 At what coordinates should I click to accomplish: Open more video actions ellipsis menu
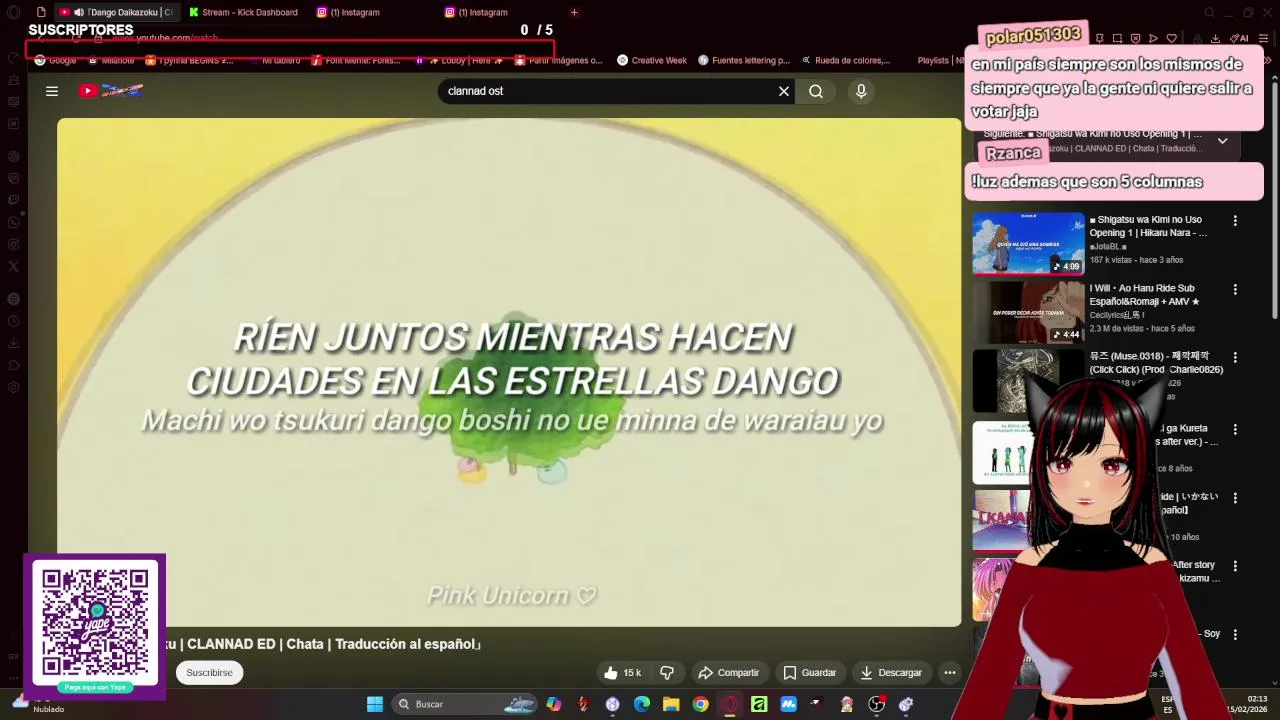(x=950, y=673)
